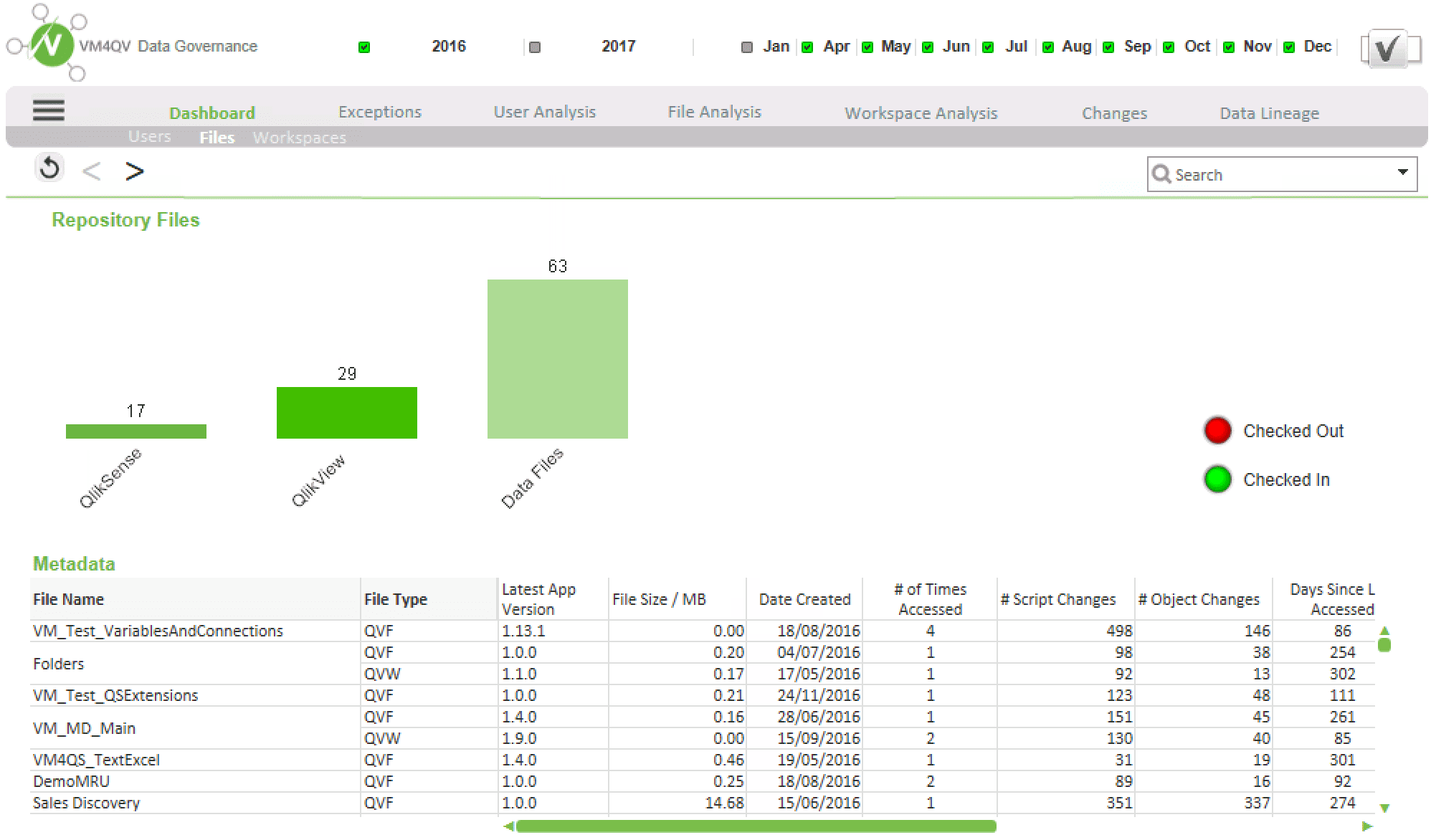Click horizontal scroll right arrow

(1366, 826)
